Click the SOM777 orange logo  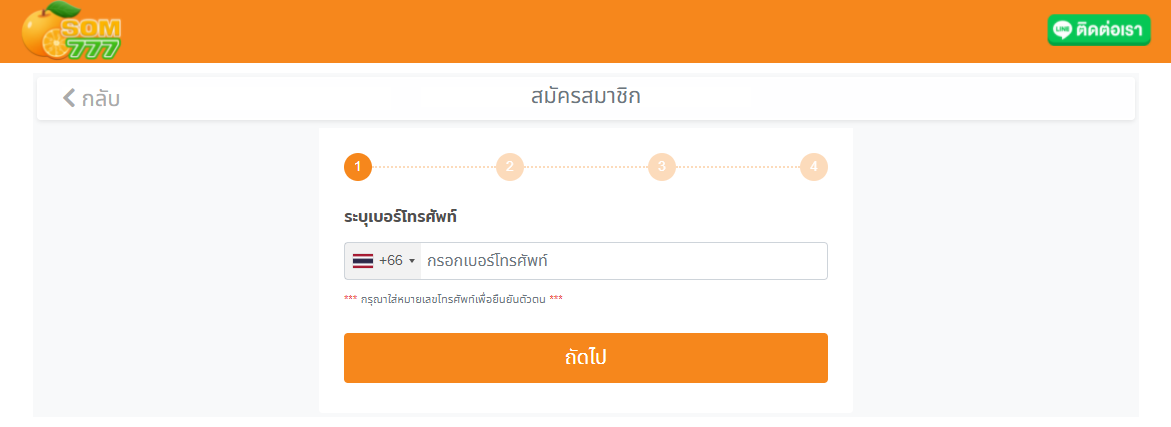click(x=72, y=32)
